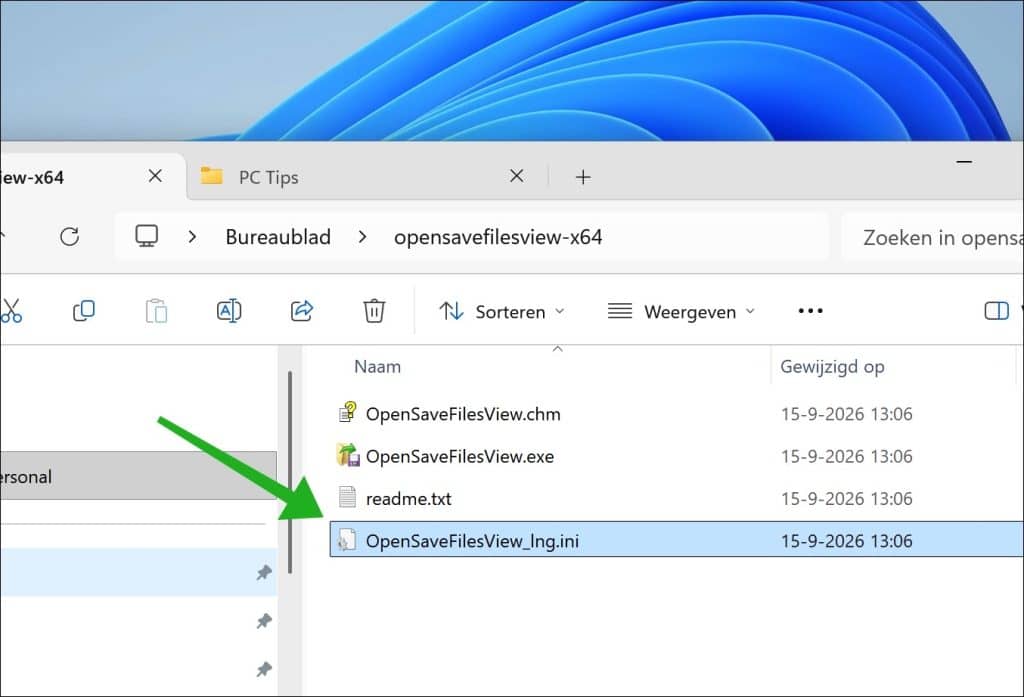Expand the chevron after the computer icon

pos(192,236)
